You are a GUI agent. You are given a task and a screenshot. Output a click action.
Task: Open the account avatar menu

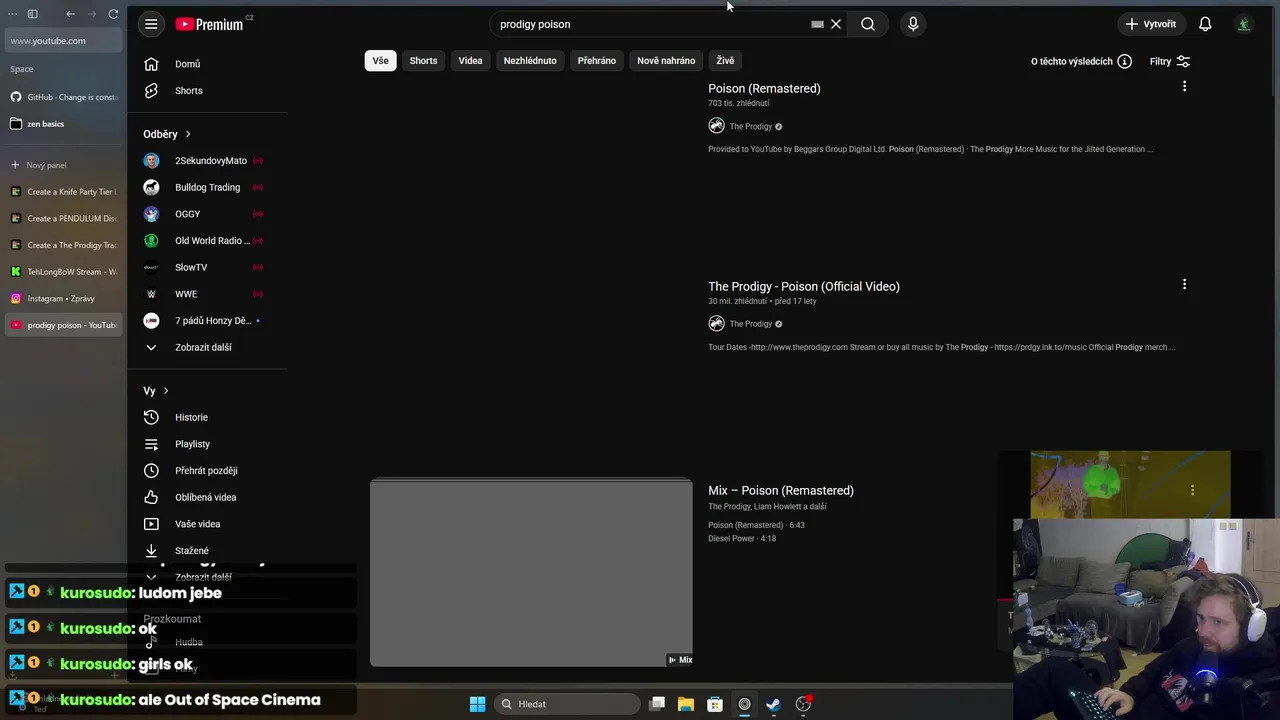point(1244,24)
